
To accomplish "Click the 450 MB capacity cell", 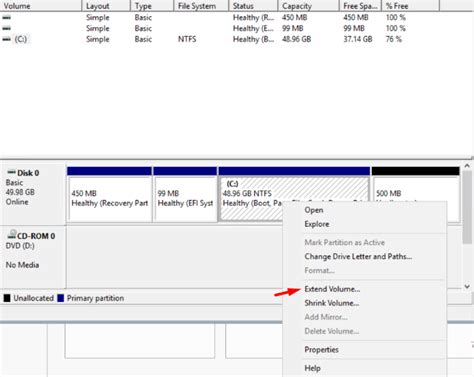I will coord(295,17).
